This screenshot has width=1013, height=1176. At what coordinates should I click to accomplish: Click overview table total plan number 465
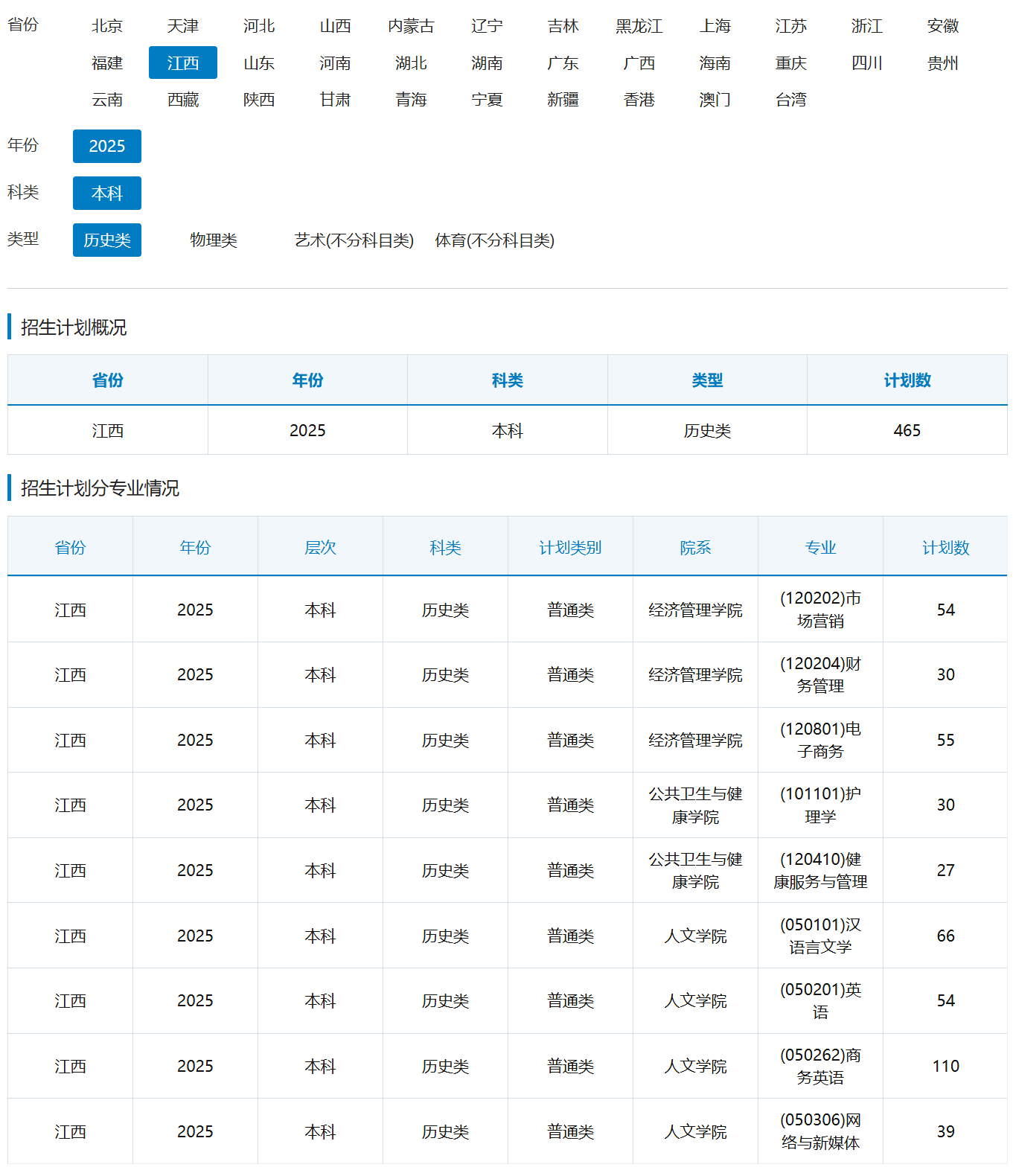tap(907, 431)
